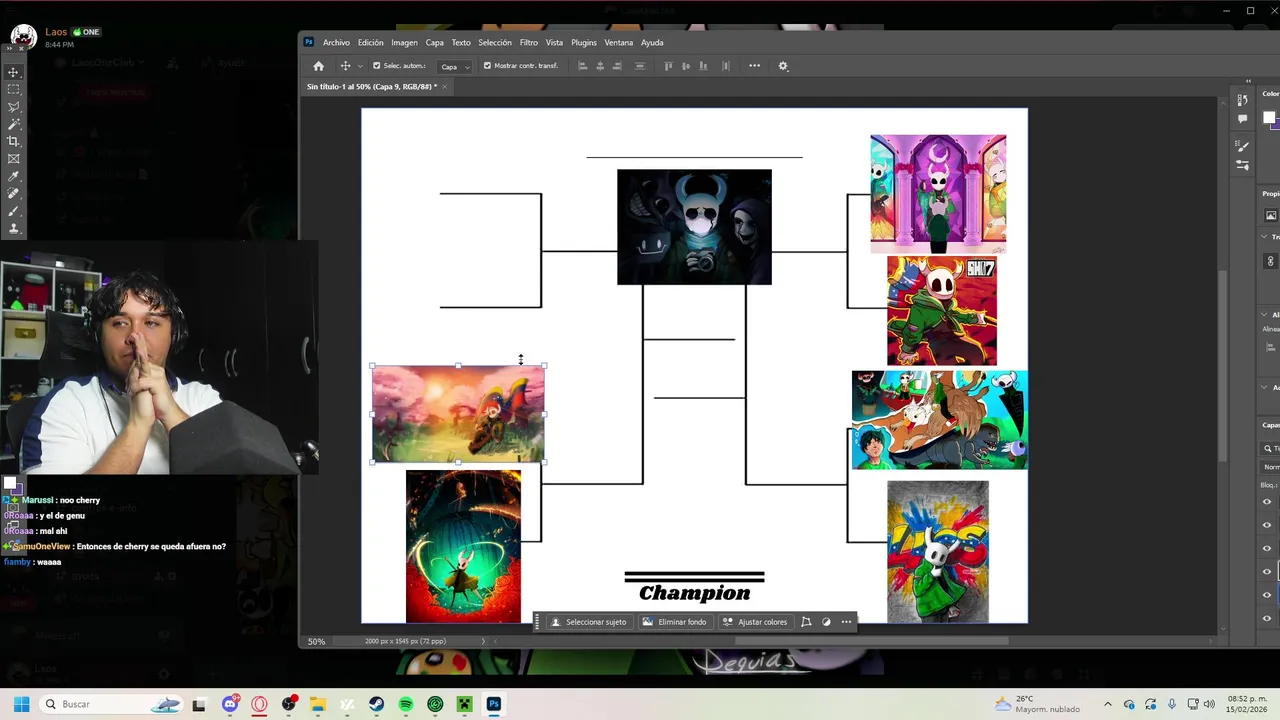This screenshot has width=1280, height=720.
Task: Toggle the Selec. autom. checkbox
Action: coord(376,66)
